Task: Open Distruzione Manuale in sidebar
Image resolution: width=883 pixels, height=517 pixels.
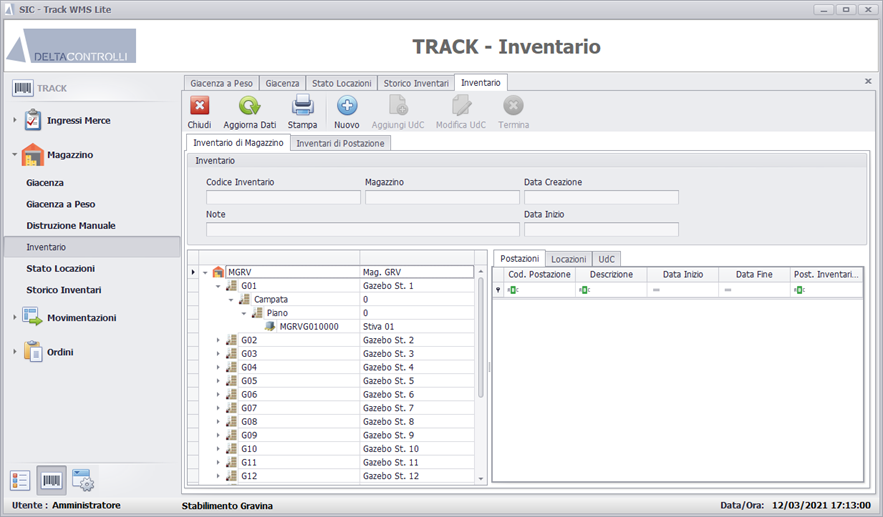Action: click(71, 225)
